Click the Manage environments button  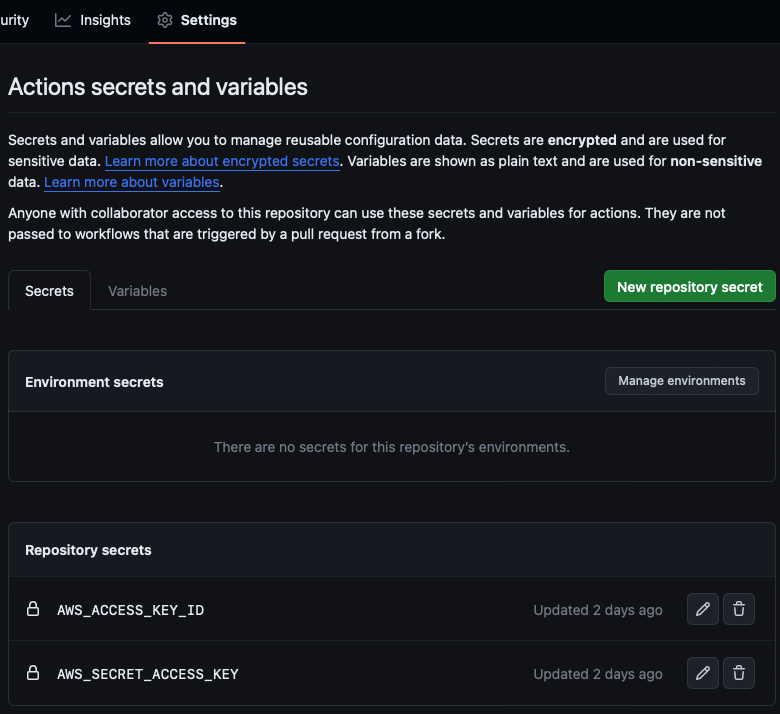pyautogui.click(x=681, y=381)
